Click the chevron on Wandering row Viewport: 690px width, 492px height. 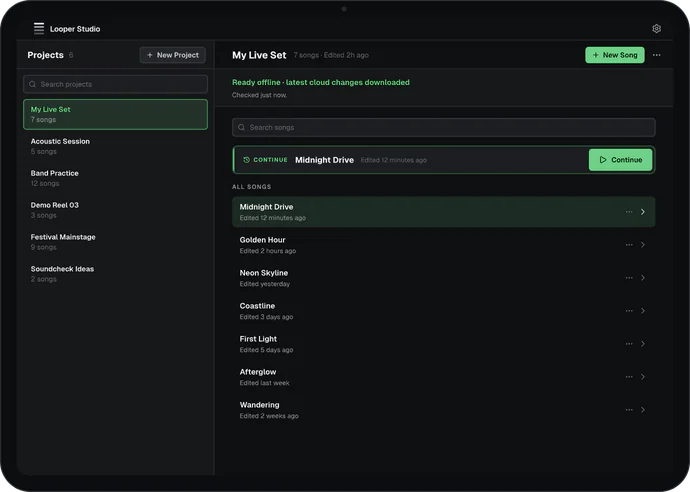(643, 410)
